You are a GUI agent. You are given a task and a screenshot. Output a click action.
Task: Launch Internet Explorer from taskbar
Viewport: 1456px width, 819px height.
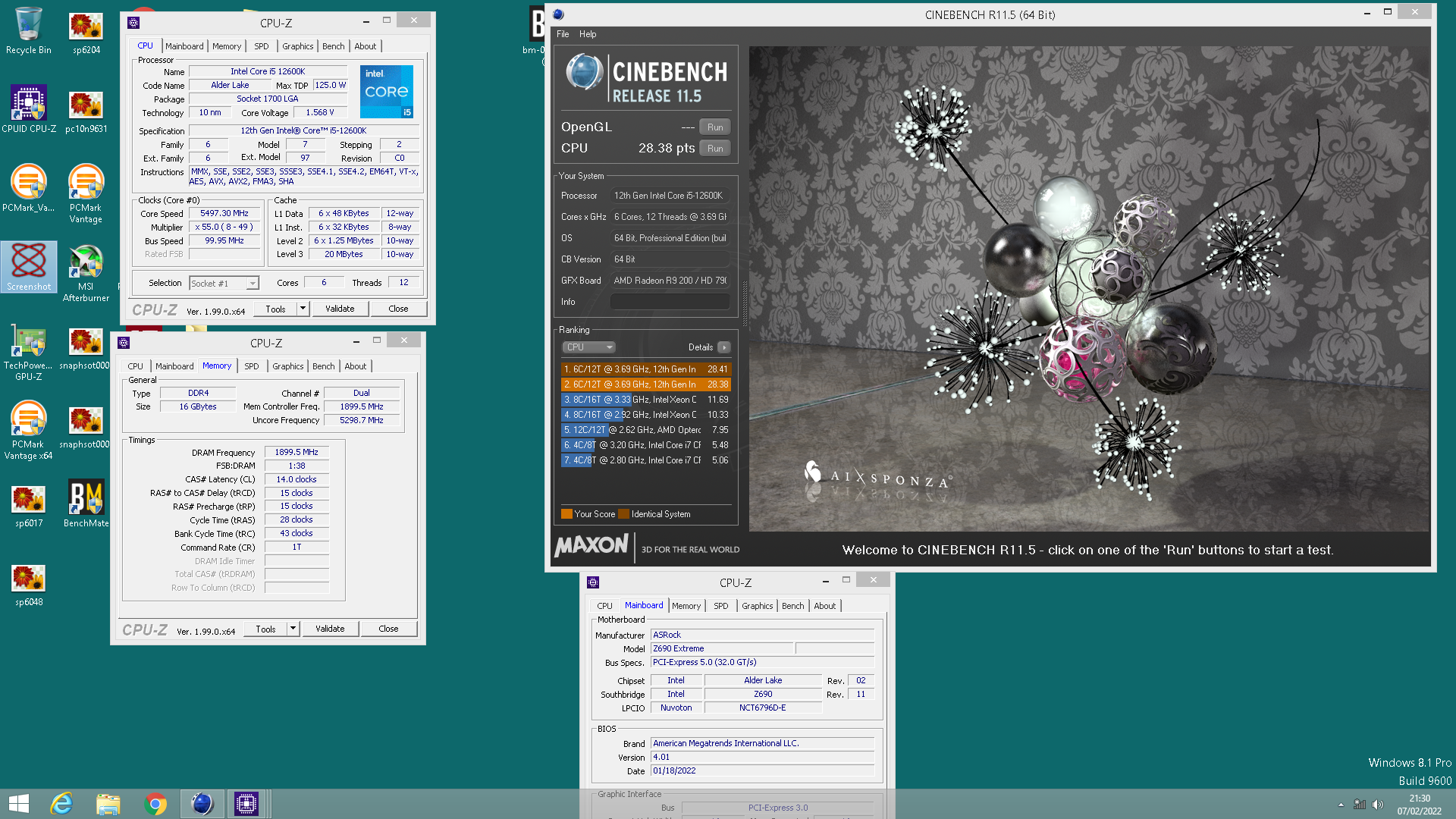[61, 804]
